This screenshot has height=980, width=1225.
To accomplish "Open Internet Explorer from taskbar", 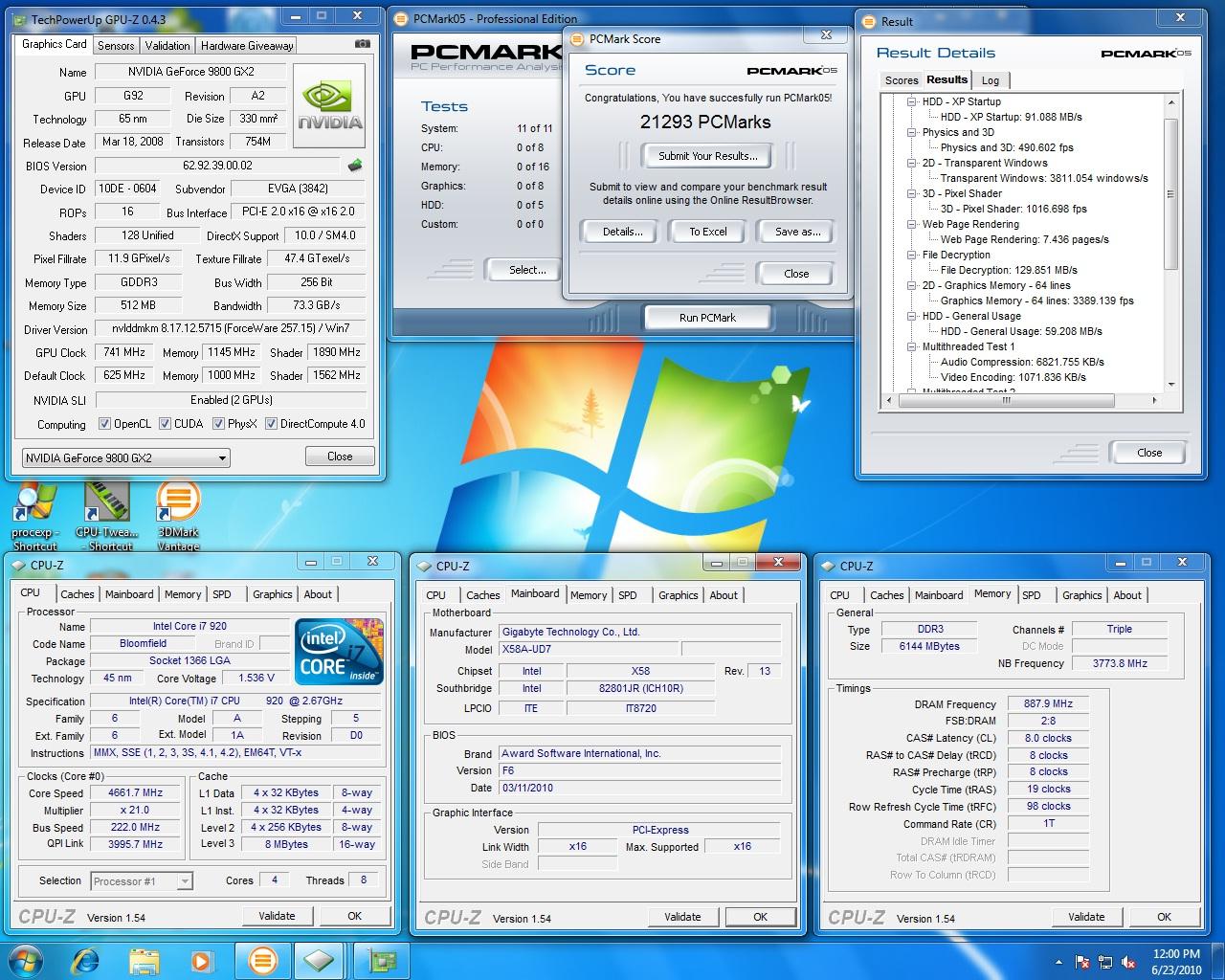I will tap(86, 960).
